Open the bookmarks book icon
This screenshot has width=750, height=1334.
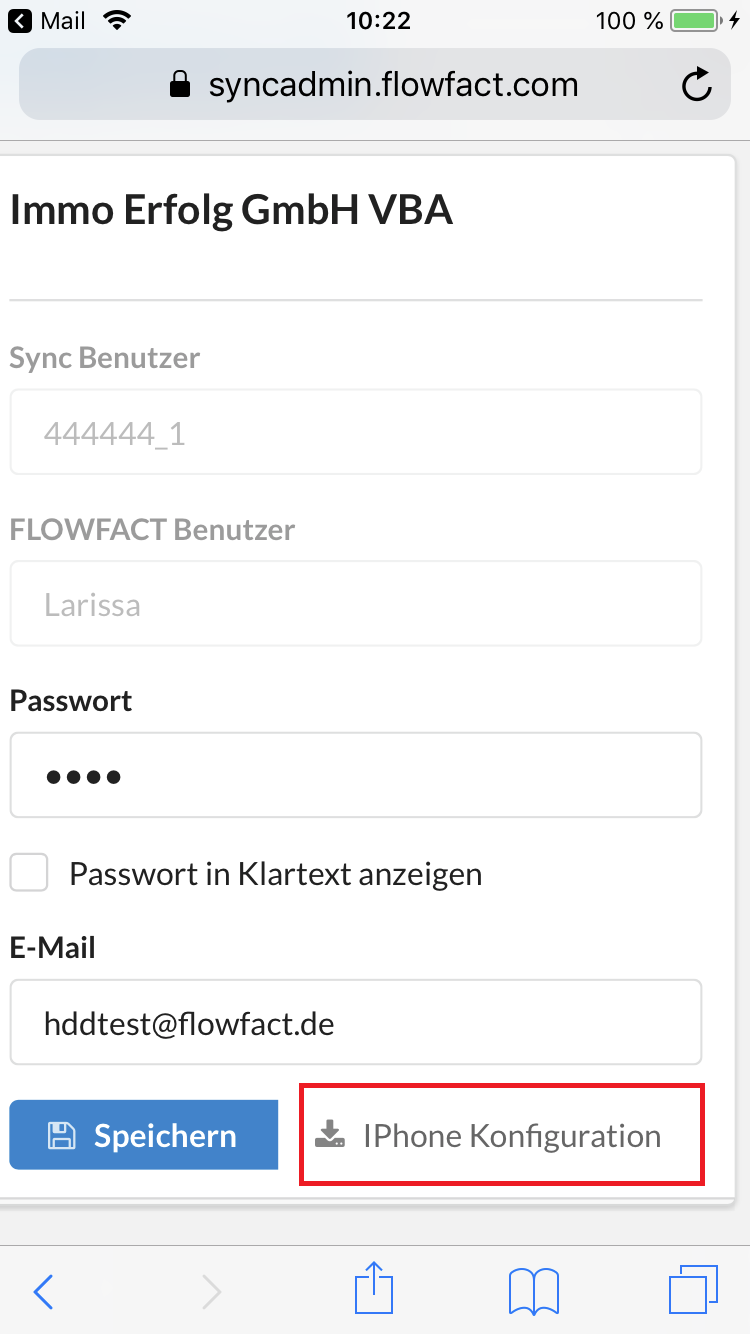click(x=534, y=1291)
